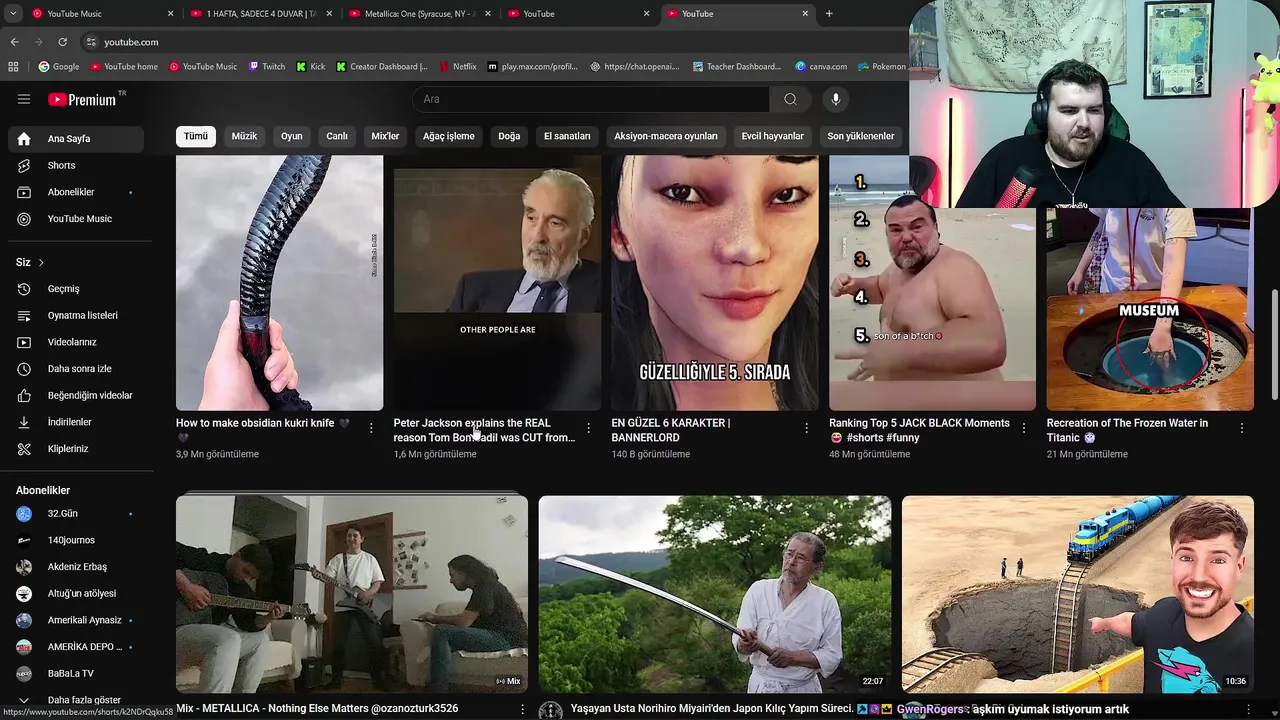This screenshot has height=720, width=1280.
Task: Open the browser apps grid icon
Action: tap(13, 67)
